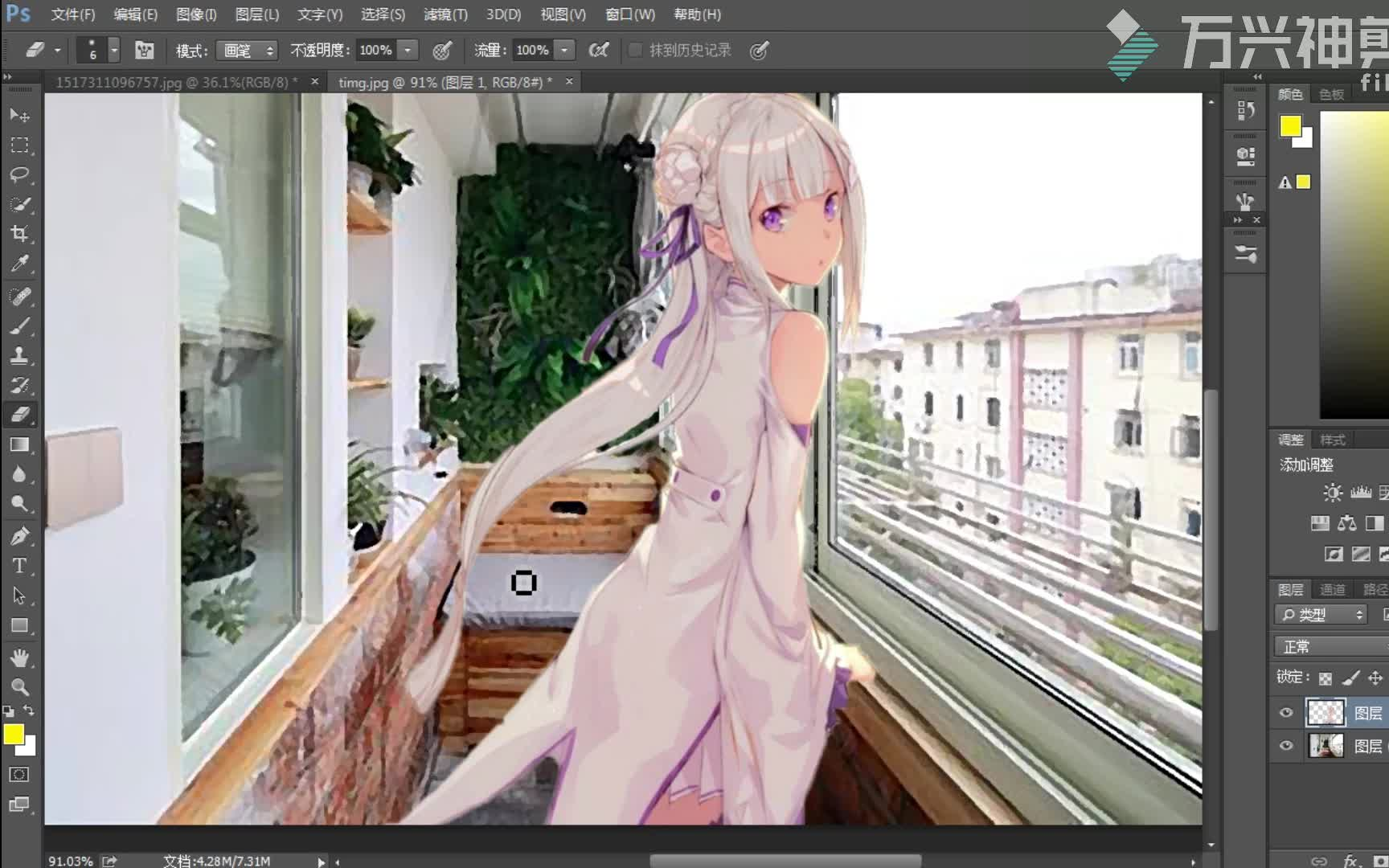Select the Path Selection tool
This screenshot has height=868, width=1389.
(x=19, y=596)
